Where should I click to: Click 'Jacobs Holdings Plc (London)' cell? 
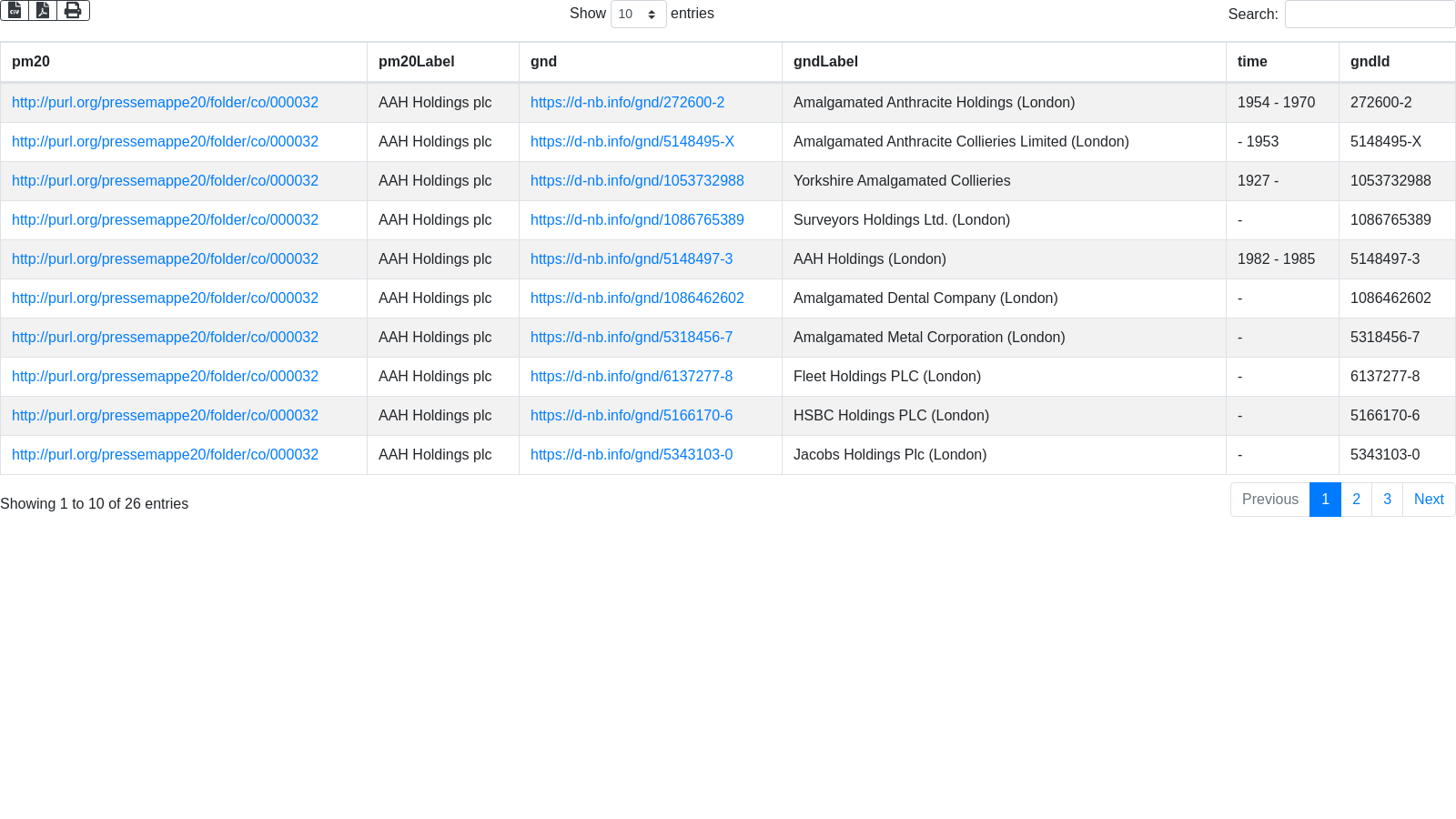pyautogui.click(x=1004, y=455)
